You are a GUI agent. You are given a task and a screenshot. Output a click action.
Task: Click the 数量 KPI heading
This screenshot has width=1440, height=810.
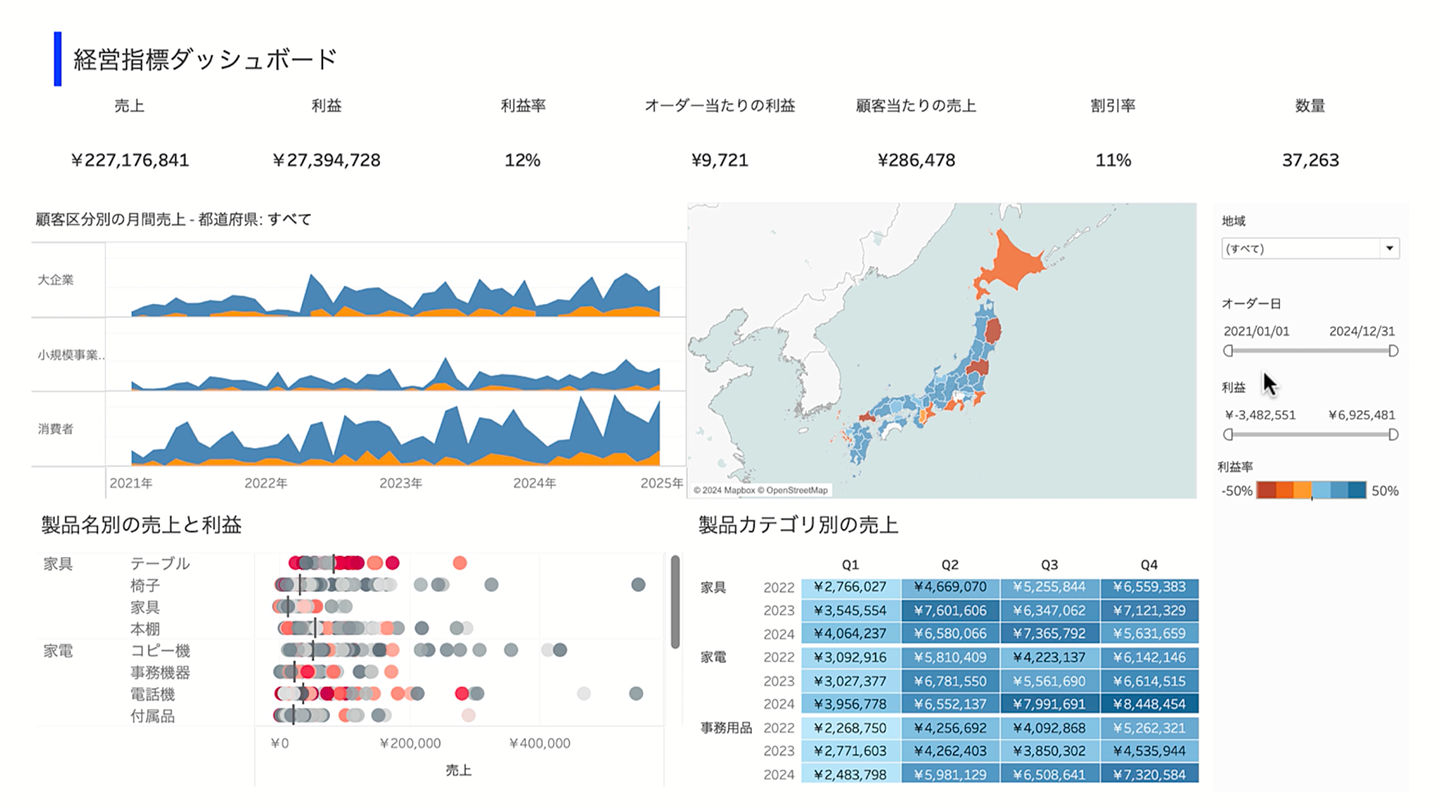click(1310, 106)
